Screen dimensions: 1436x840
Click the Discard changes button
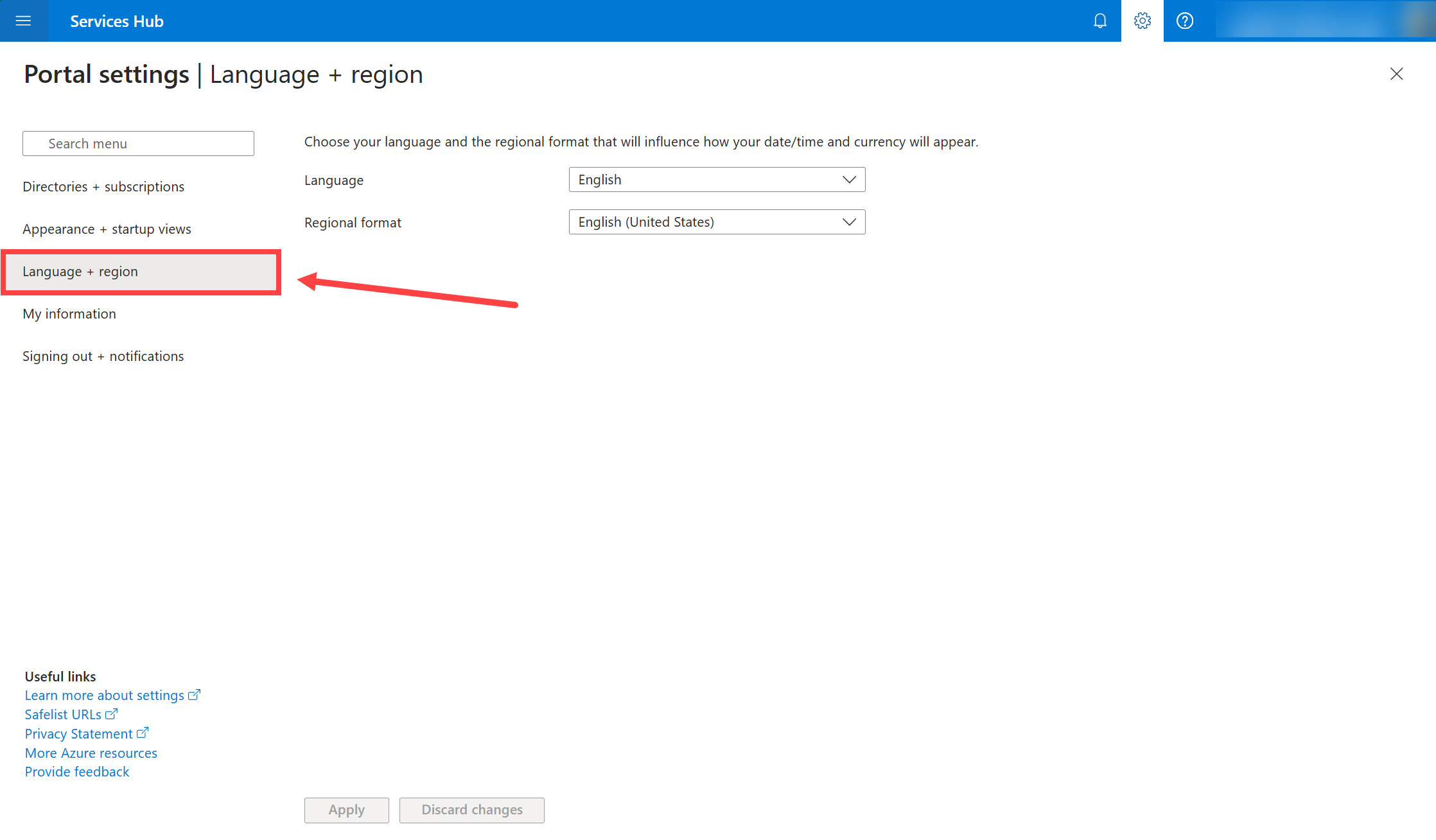[x=471, y=810]
